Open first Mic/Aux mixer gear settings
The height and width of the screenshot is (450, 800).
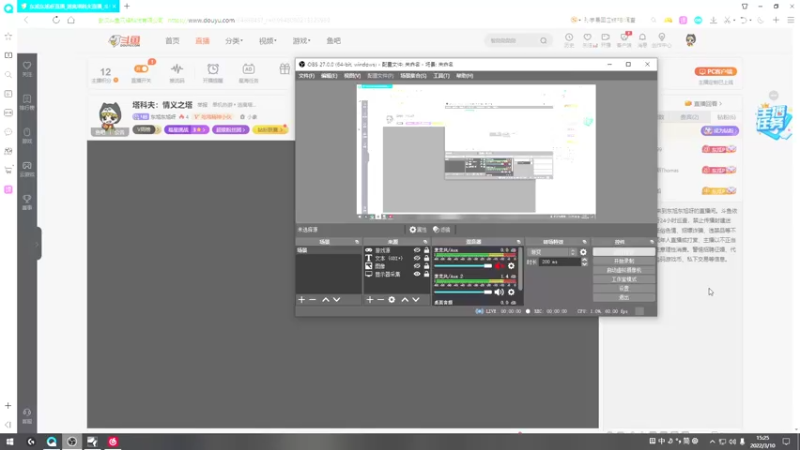coord(511,266)
